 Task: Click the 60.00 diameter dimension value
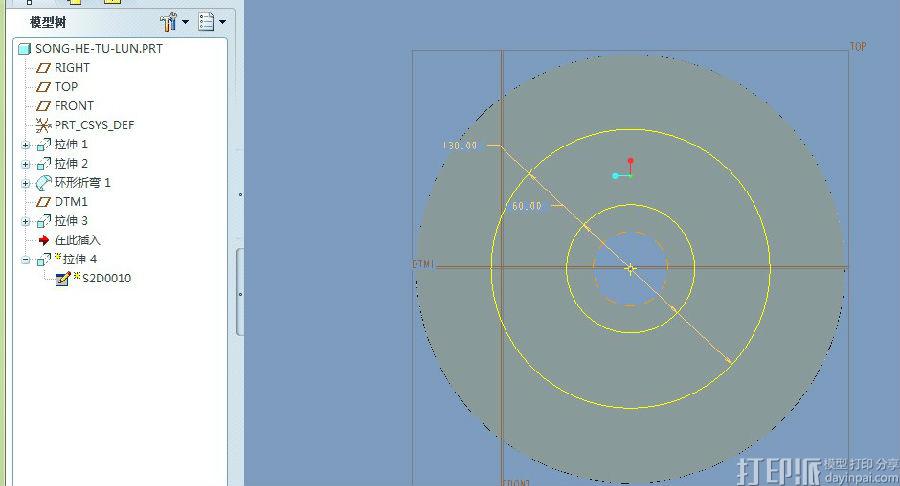point(526,206)
